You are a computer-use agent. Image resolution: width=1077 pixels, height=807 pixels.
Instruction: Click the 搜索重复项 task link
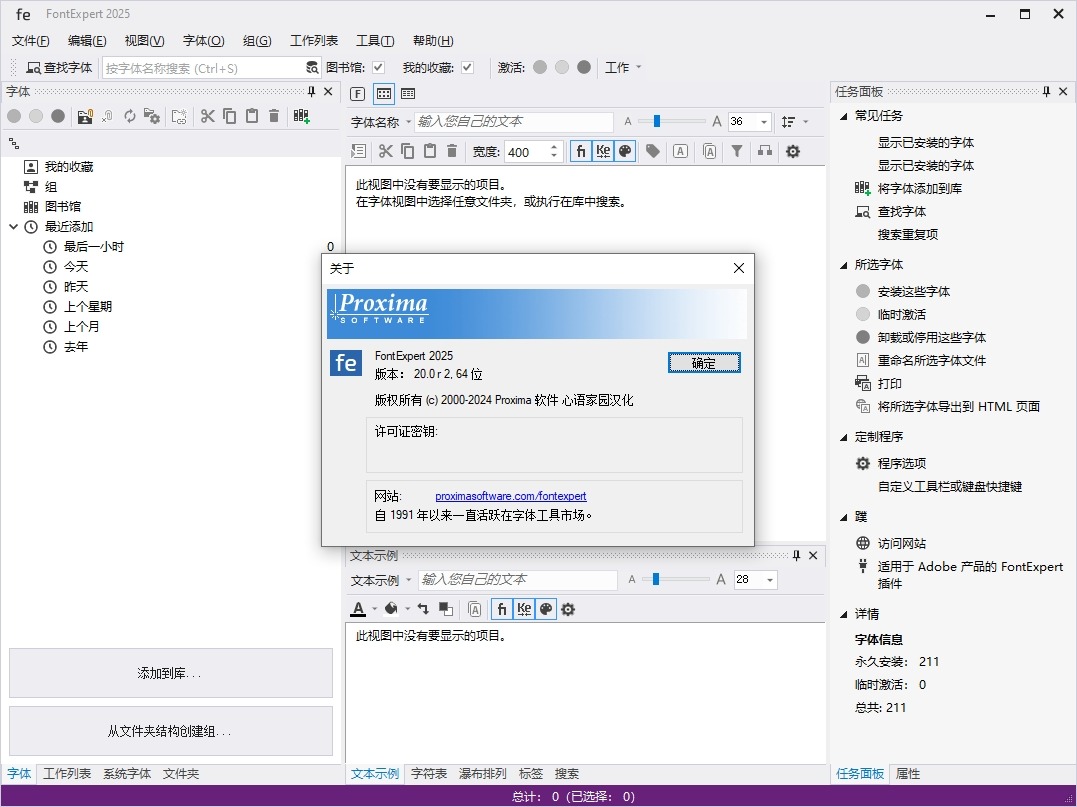click(907, 234)
